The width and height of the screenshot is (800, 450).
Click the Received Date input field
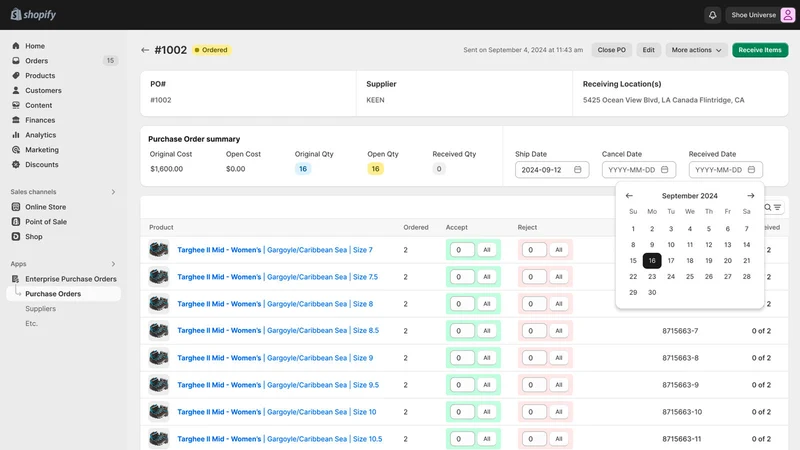726,169
